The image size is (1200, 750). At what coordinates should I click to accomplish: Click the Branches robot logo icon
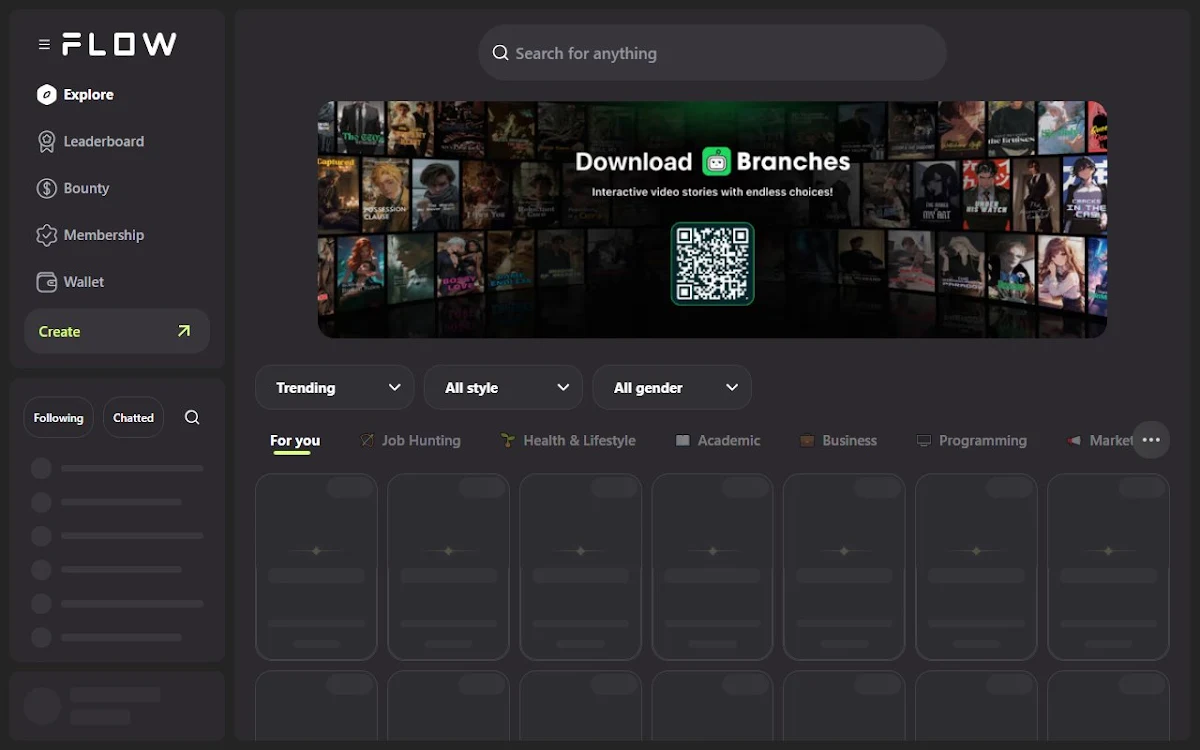coord(716,161)
